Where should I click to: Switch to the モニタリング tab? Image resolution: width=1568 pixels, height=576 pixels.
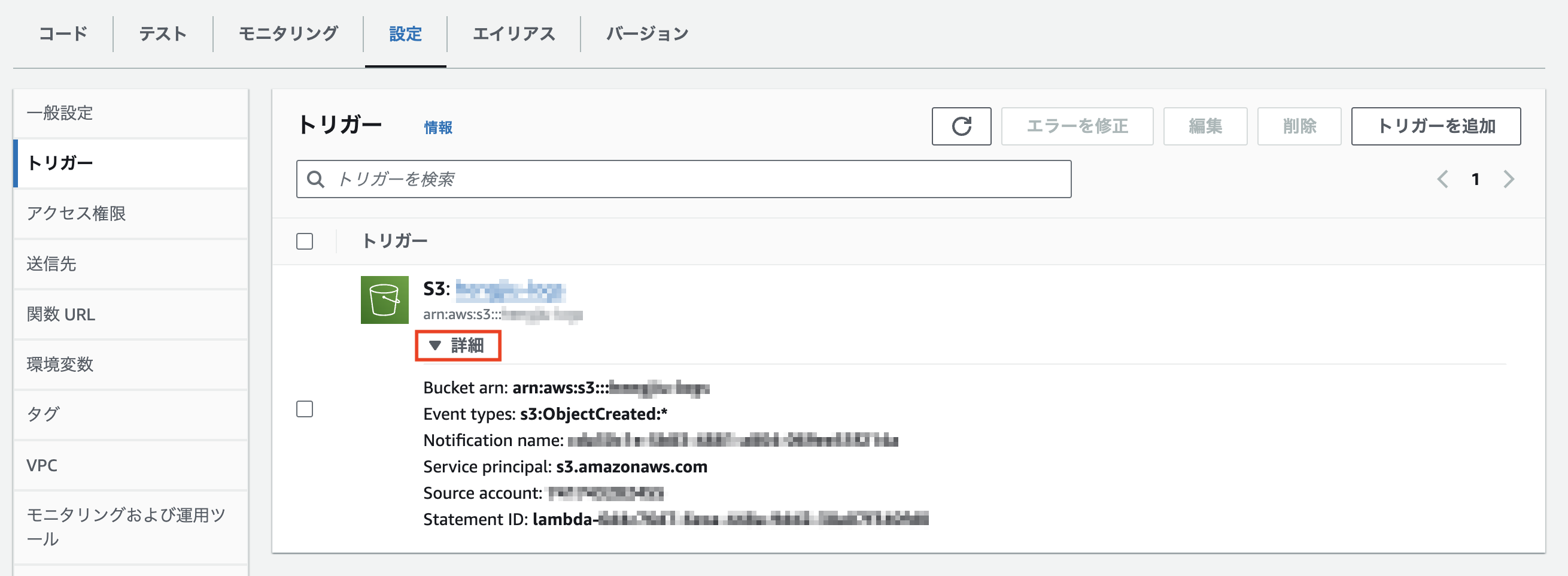[286, 34]
